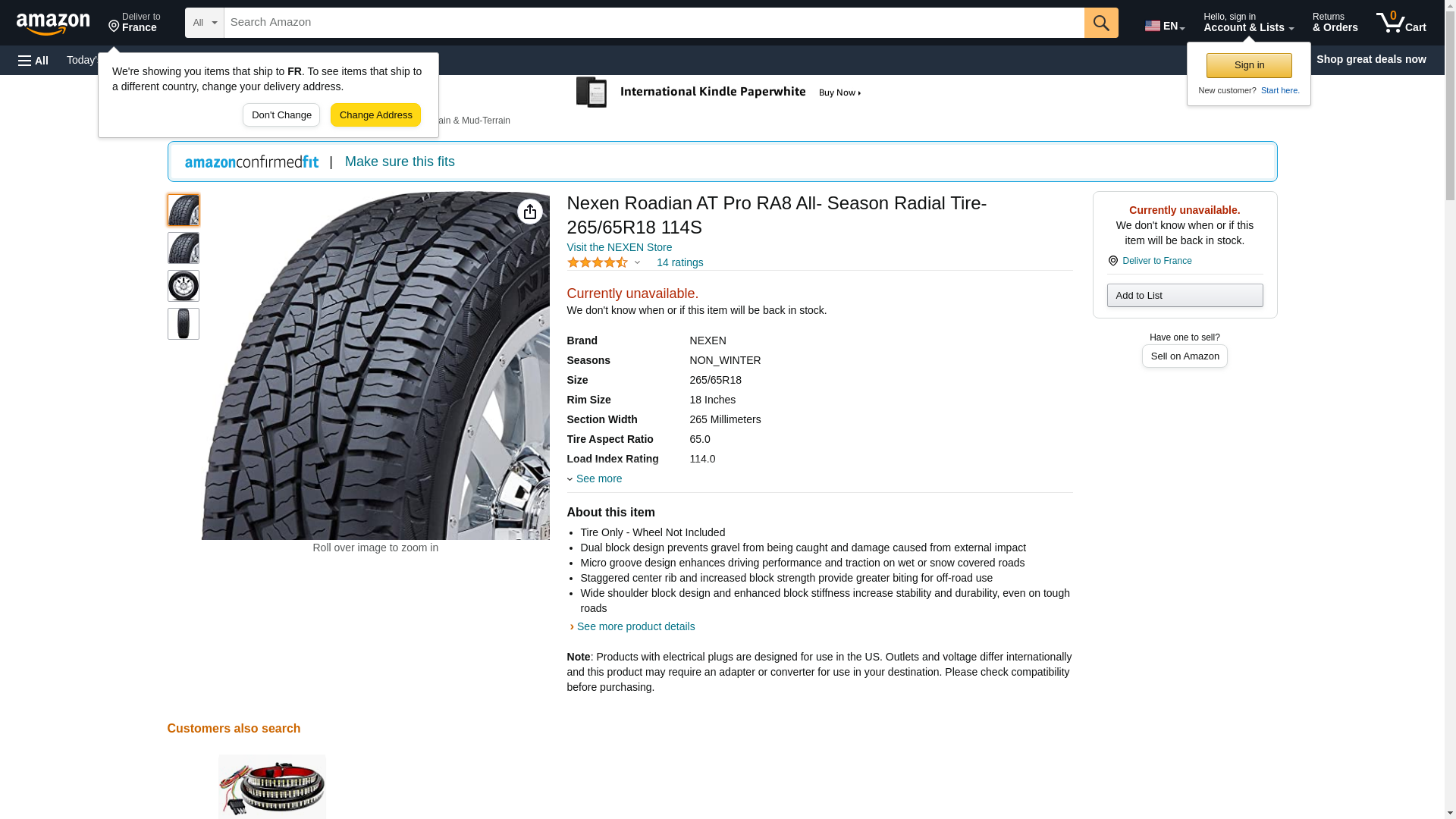Expand See more product specifications
Image resolution: width=1456 pixels, height=819 pixels.
coord(595,479)
